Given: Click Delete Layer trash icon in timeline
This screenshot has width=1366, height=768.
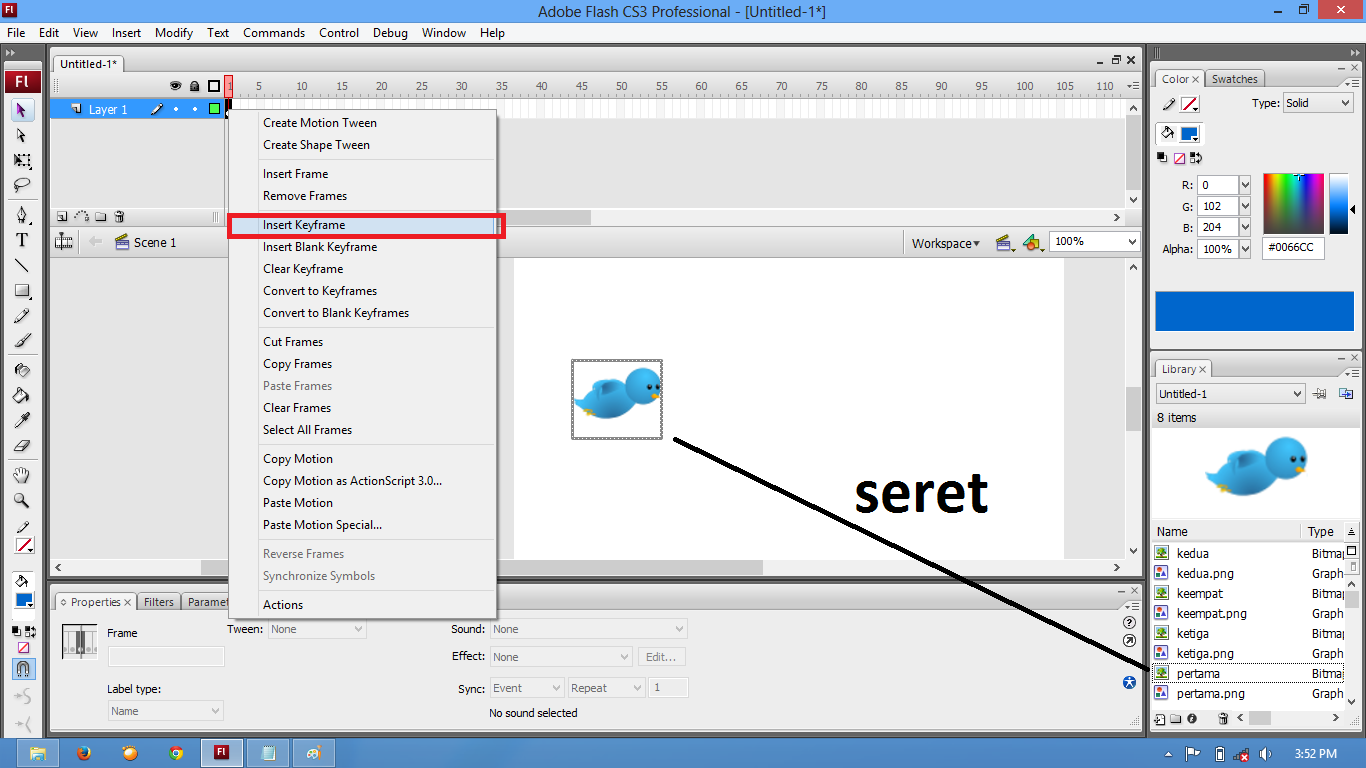Looking at the screenshot, I should (x=119, y=216).
